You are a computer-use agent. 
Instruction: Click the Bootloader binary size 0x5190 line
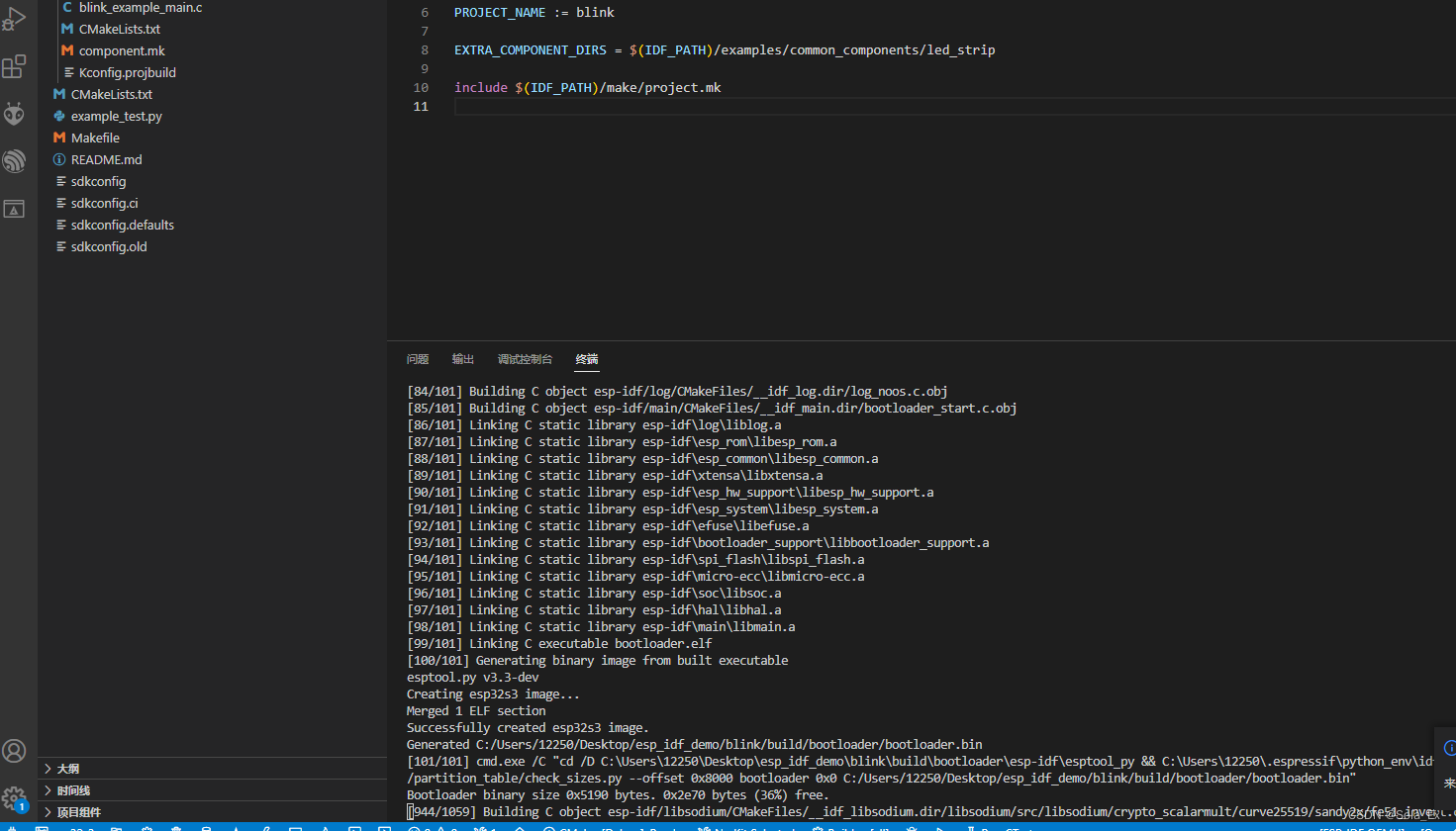[x=618, y=795]
